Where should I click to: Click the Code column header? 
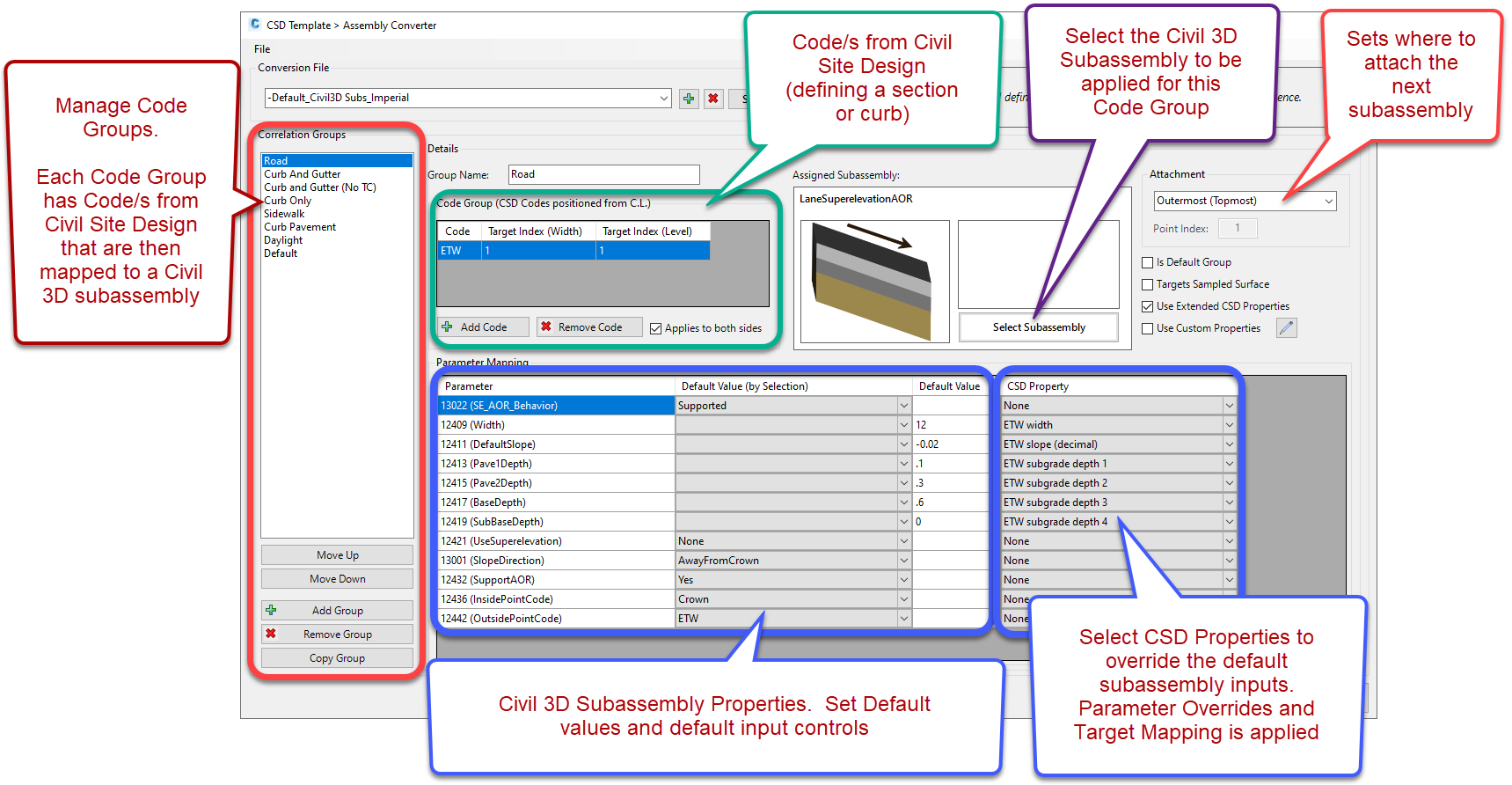[x=459, y=231]
